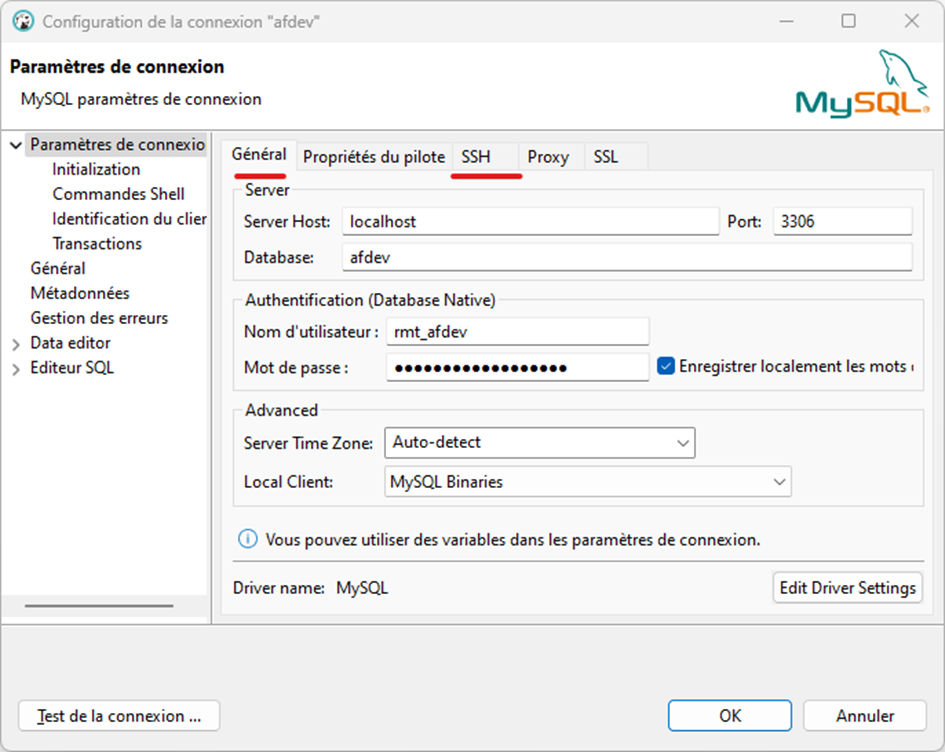Select Editeur SQL in the tree

coord(72,368)
